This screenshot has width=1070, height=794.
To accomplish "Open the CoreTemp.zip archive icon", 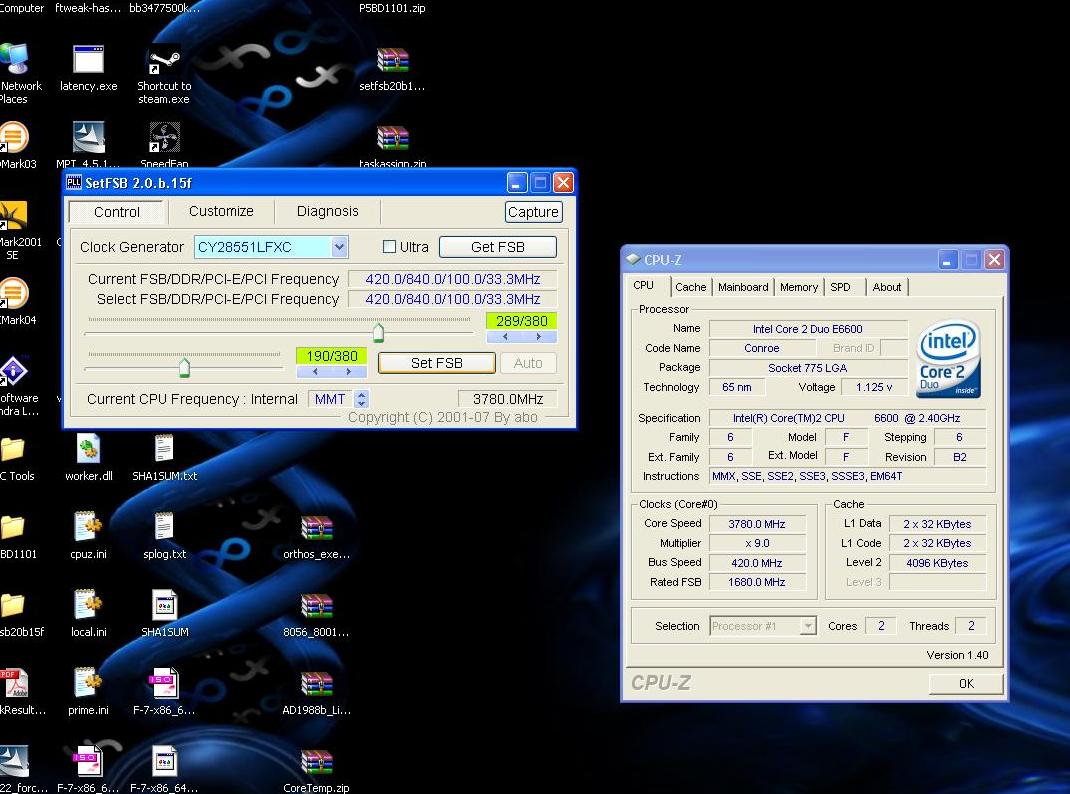I will (x=317, y=762).
